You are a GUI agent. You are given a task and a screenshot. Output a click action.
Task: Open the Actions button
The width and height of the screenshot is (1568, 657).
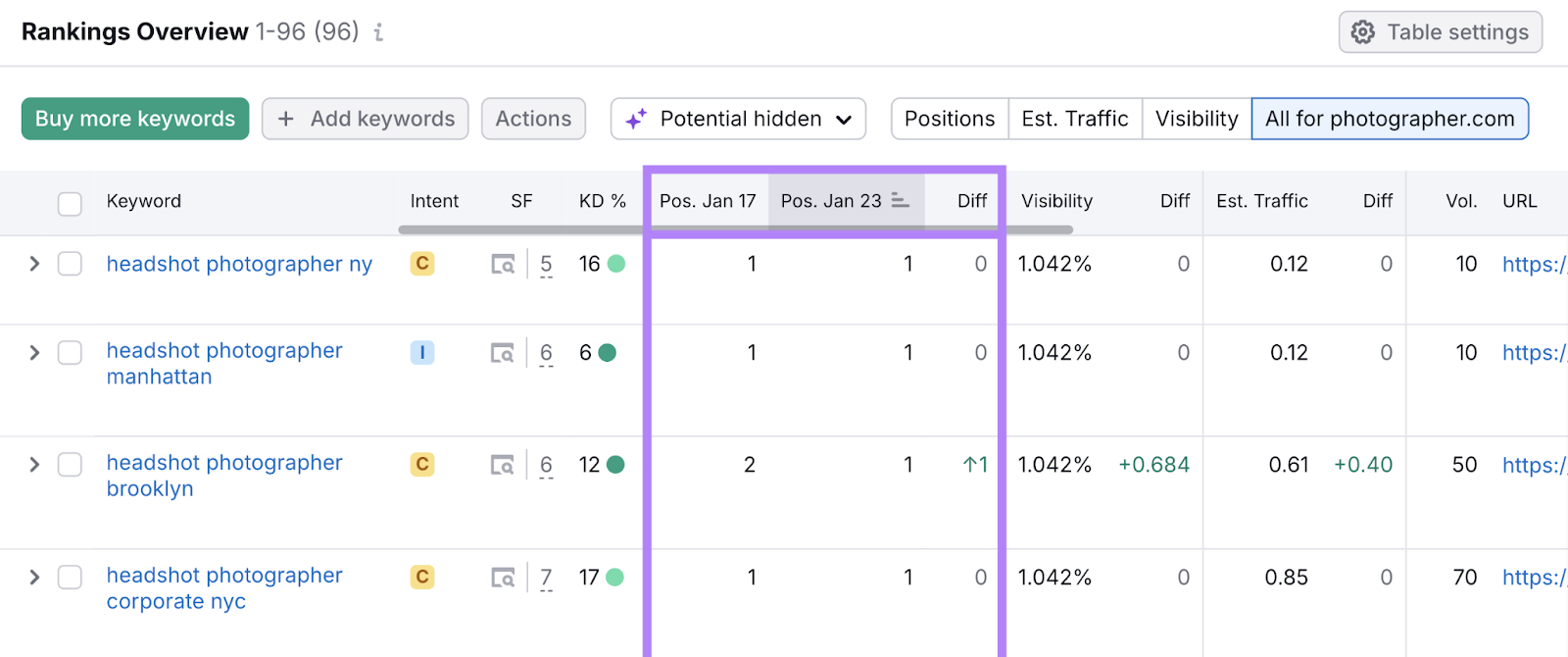click(x=533, y=119)
